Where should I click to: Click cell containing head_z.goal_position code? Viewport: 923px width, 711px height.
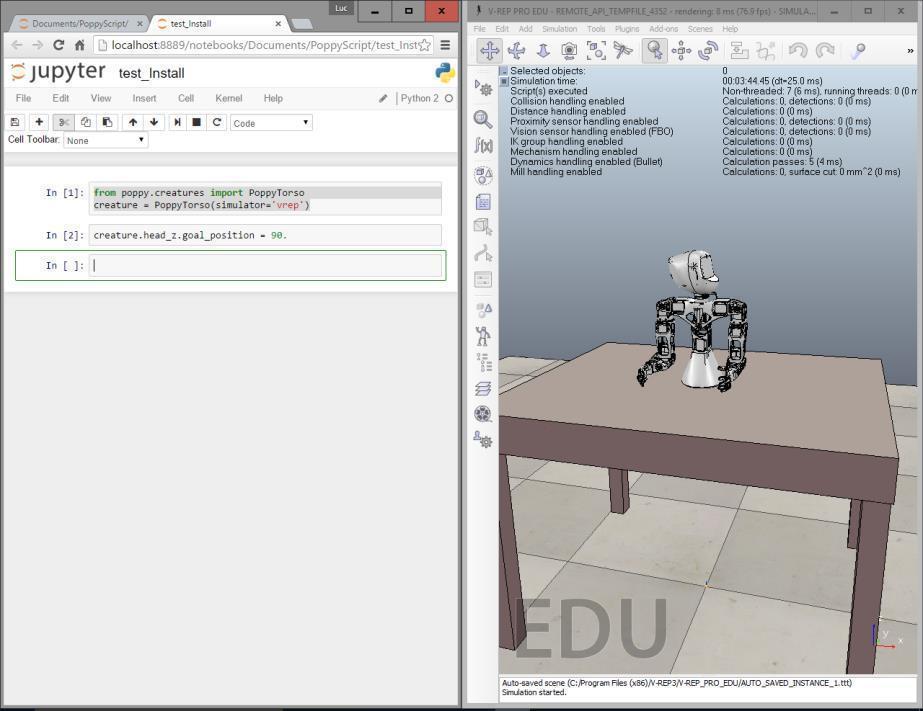click(265, 235)
